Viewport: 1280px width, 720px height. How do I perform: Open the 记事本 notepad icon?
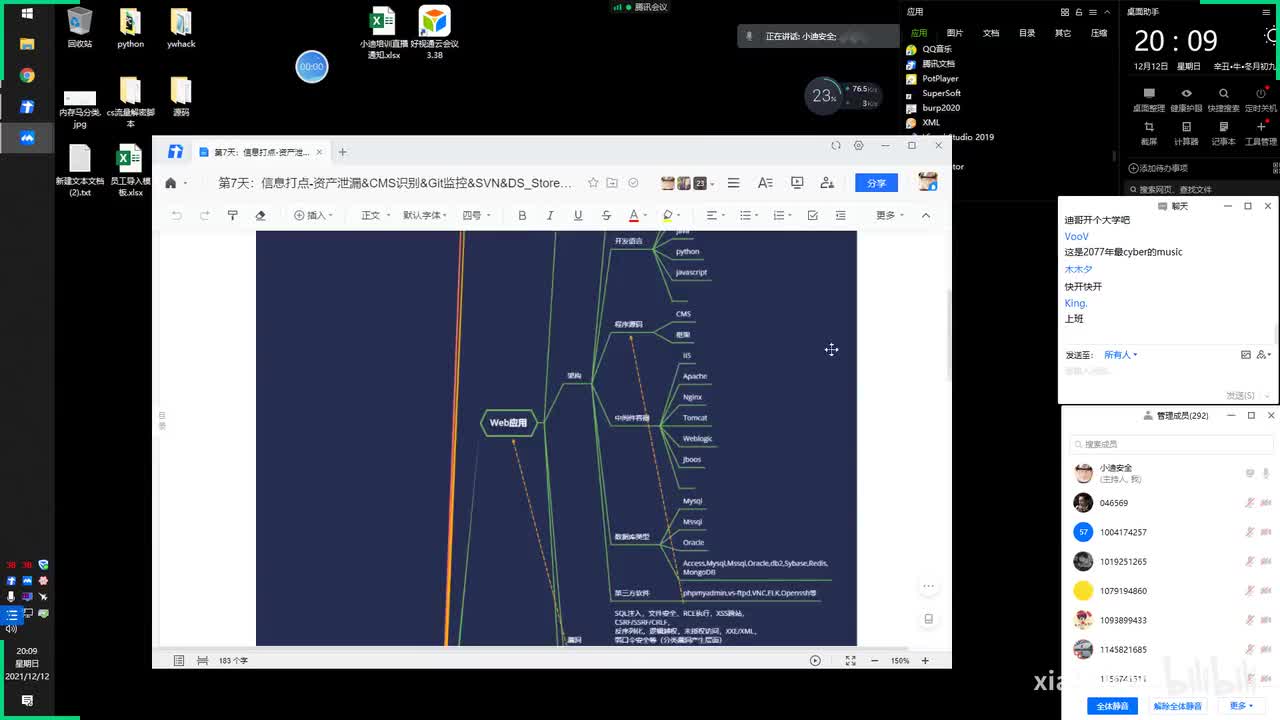tap(1223, 133)
